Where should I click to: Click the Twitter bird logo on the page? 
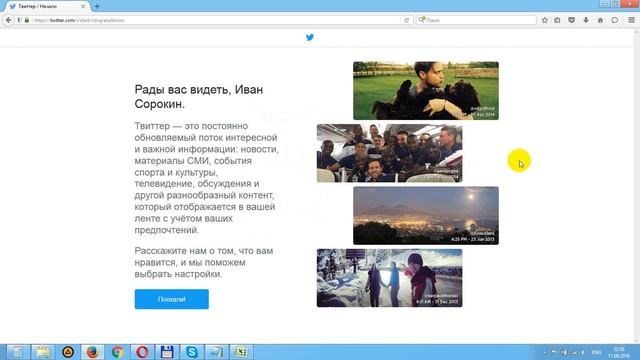(310, 38)
